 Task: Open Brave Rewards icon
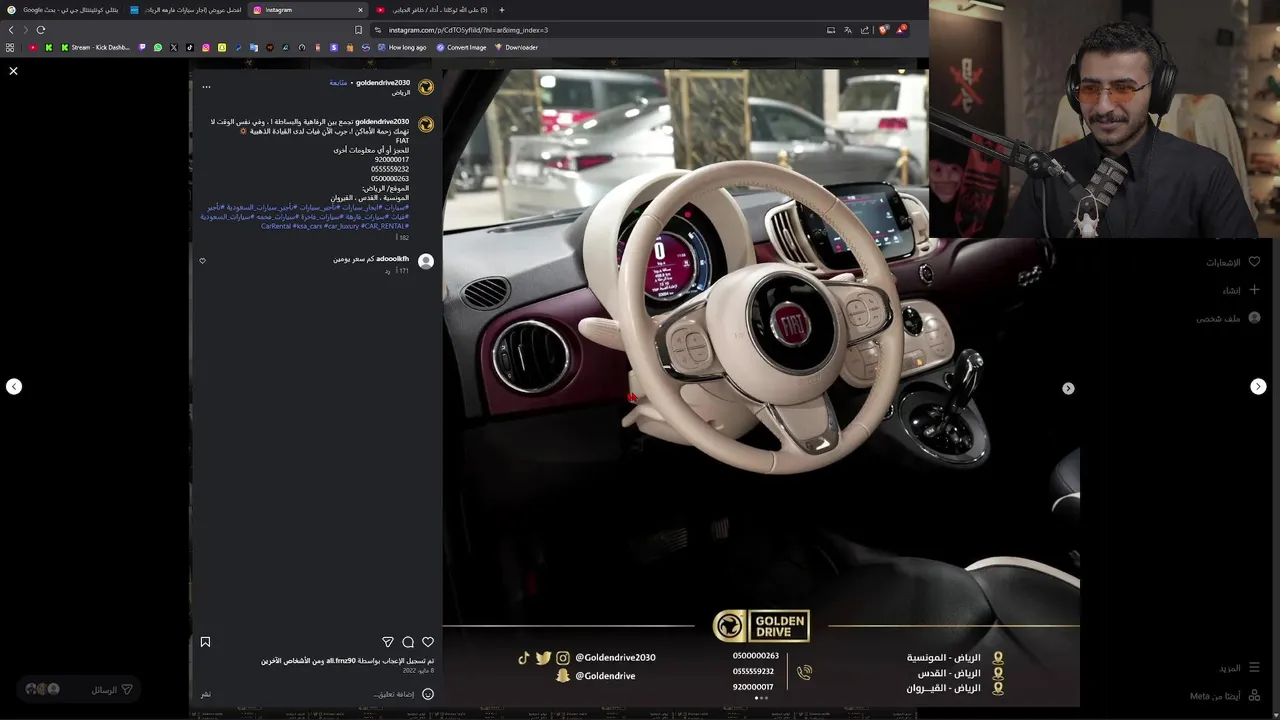point(900,30)
